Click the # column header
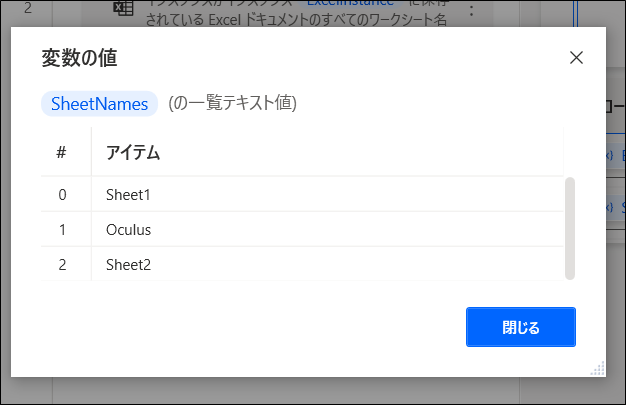This screenshot has height=405, width=626. [61, 152]
